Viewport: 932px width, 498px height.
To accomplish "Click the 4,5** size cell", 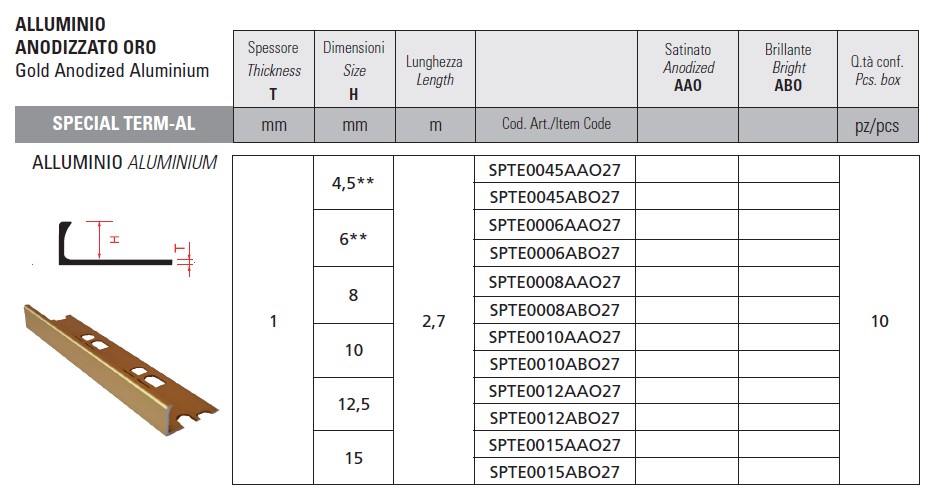I will [353, 183].
